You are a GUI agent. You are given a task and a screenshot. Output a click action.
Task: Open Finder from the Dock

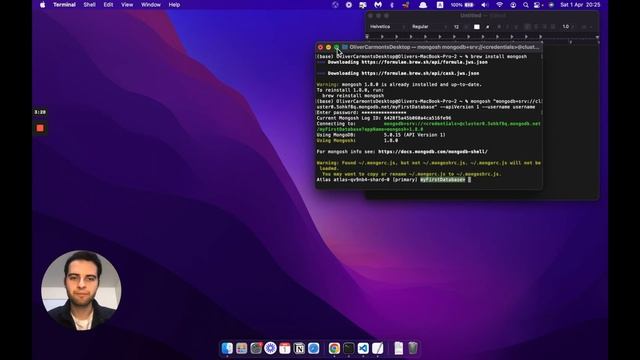pyautogui.click(x=227, y=348)
